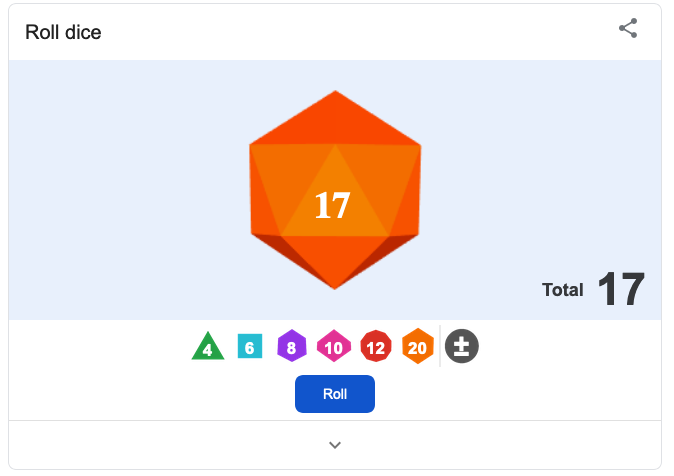Click the large total value 17

click(621, 290)
